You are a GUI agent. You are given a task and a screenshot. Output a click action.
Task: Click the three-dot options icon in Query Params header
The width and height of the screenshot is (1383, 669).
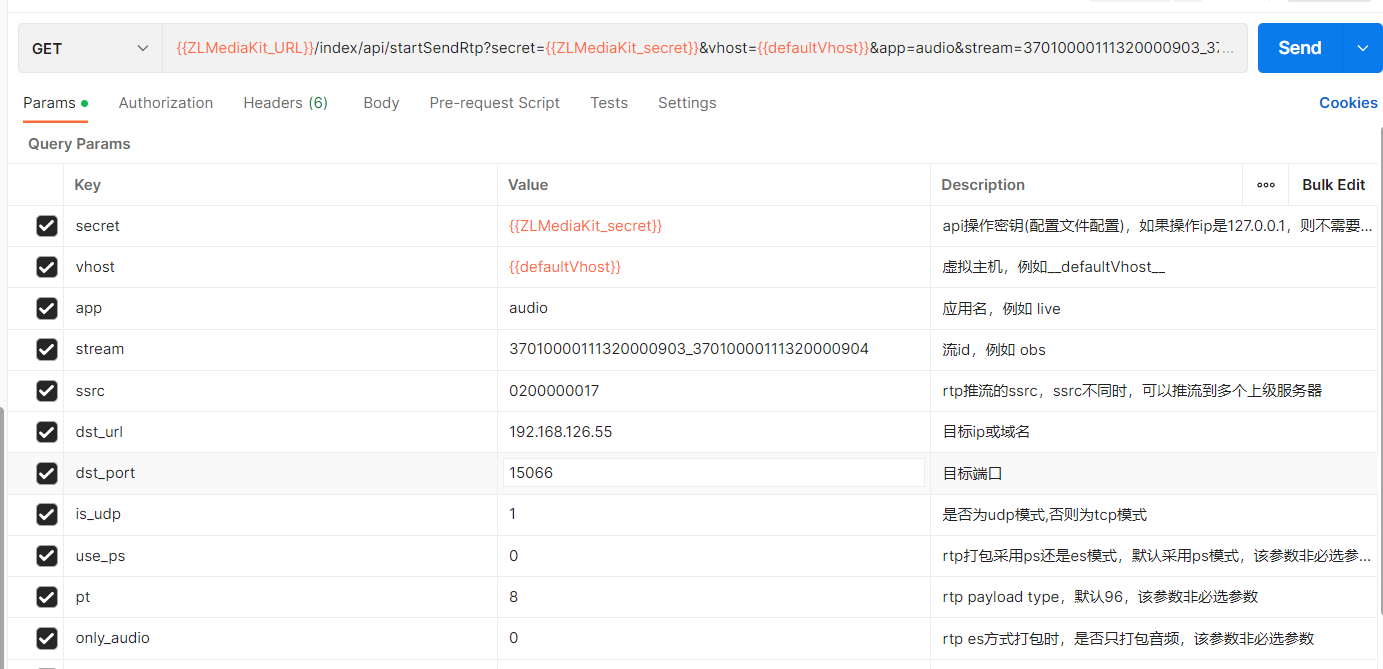(1265, 185)
